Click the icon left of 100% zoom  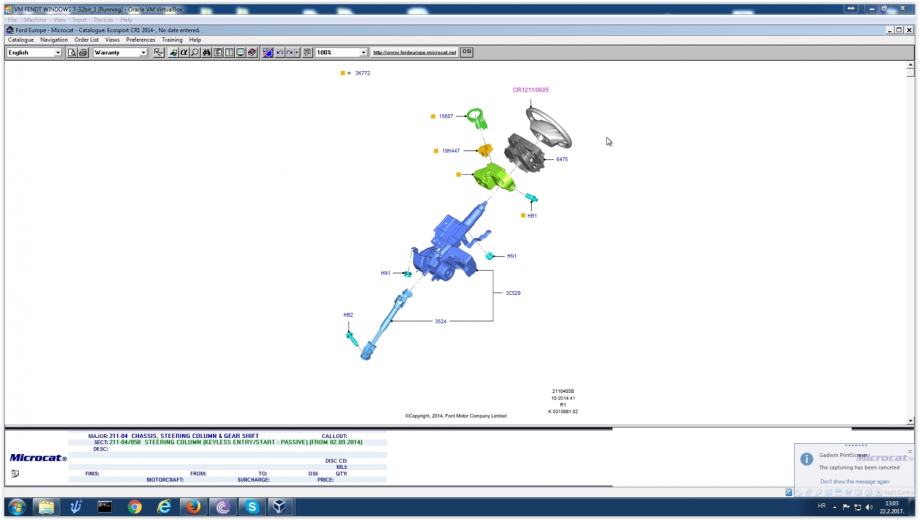pos(307,53)
